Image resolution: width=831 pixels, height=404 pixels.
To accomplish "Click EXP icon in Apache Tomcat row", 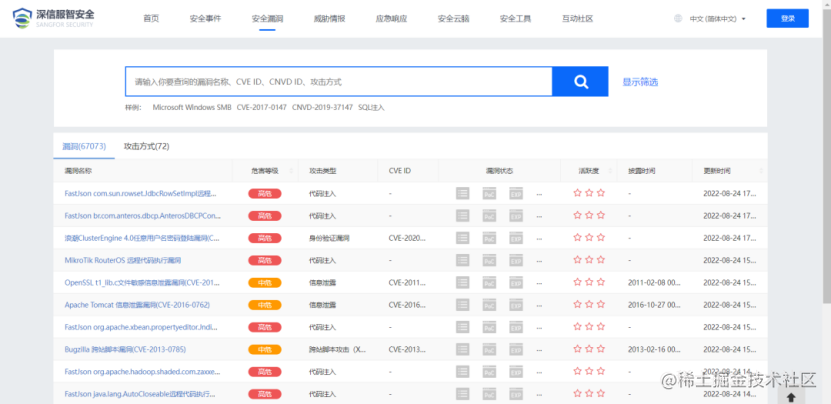I will [516, 305].
